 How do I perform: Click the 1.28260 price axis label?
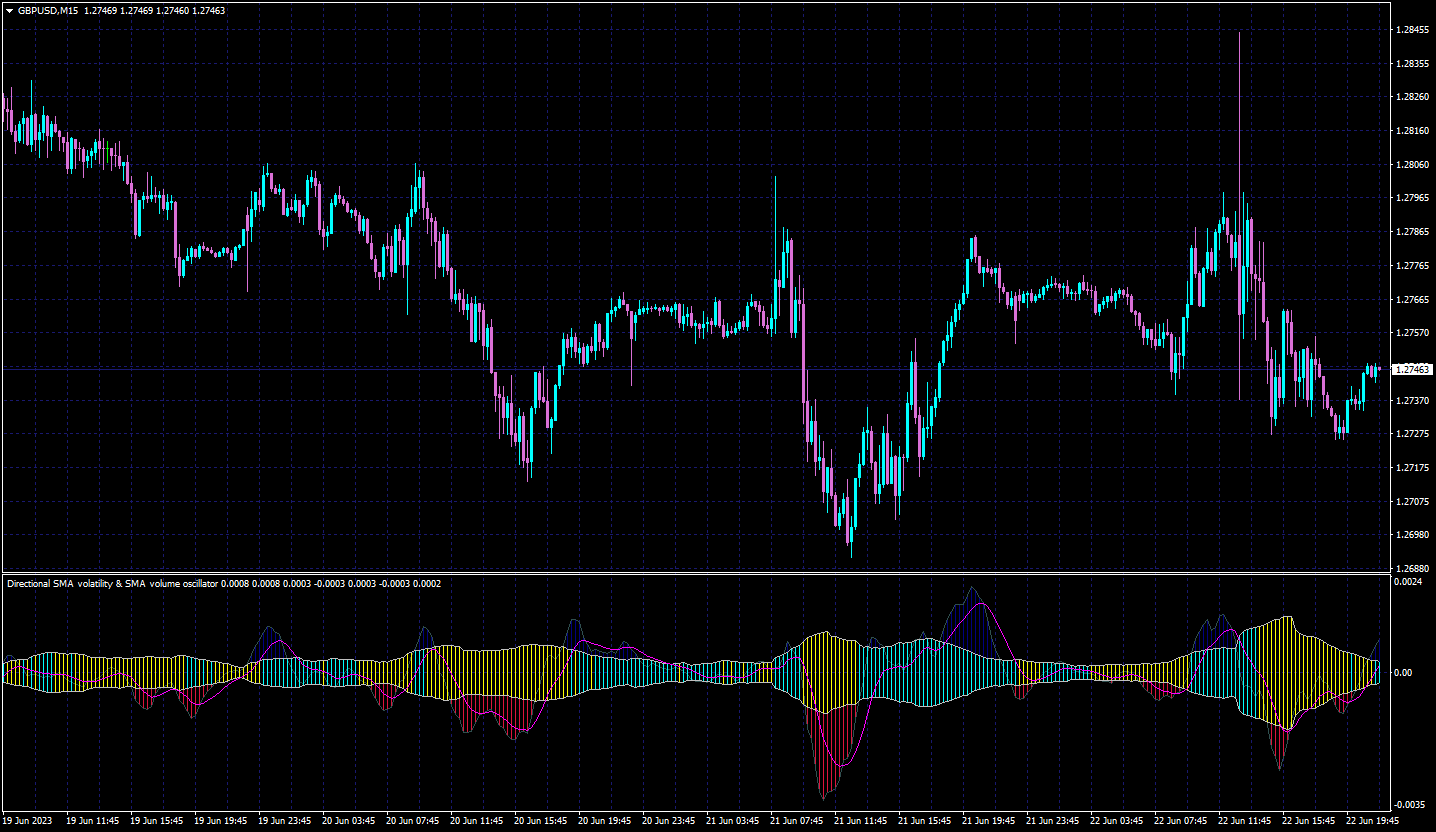(1412, 97)
